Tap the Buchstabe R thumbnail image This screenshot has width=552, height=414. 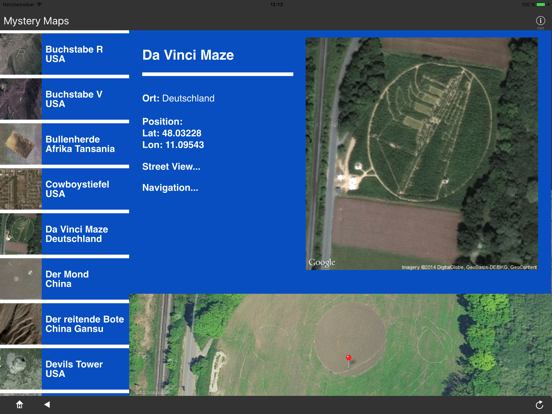pyautogui.click(x=21, y=54)
